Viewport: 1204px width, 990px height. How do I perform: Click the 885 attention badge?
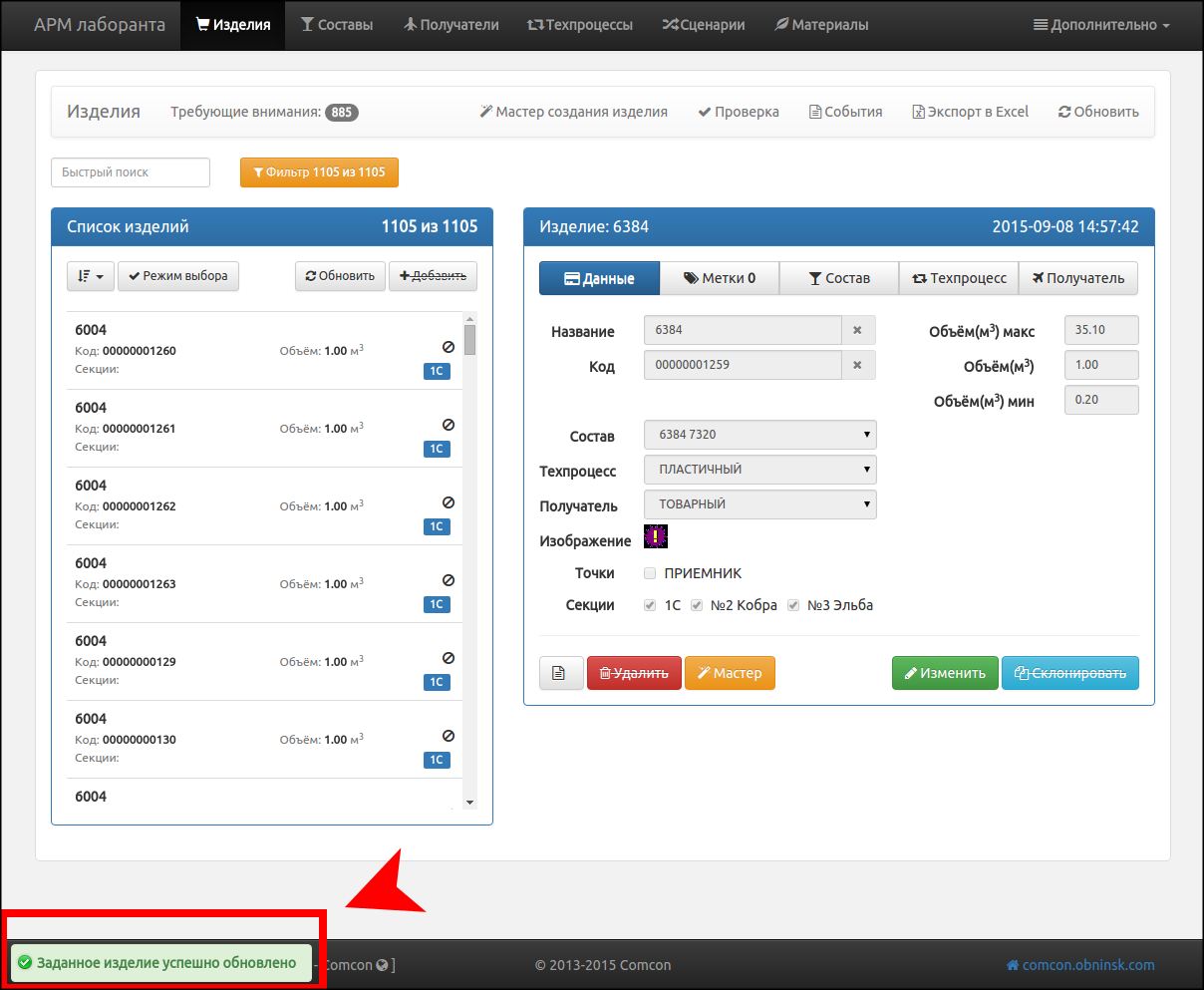342,113
